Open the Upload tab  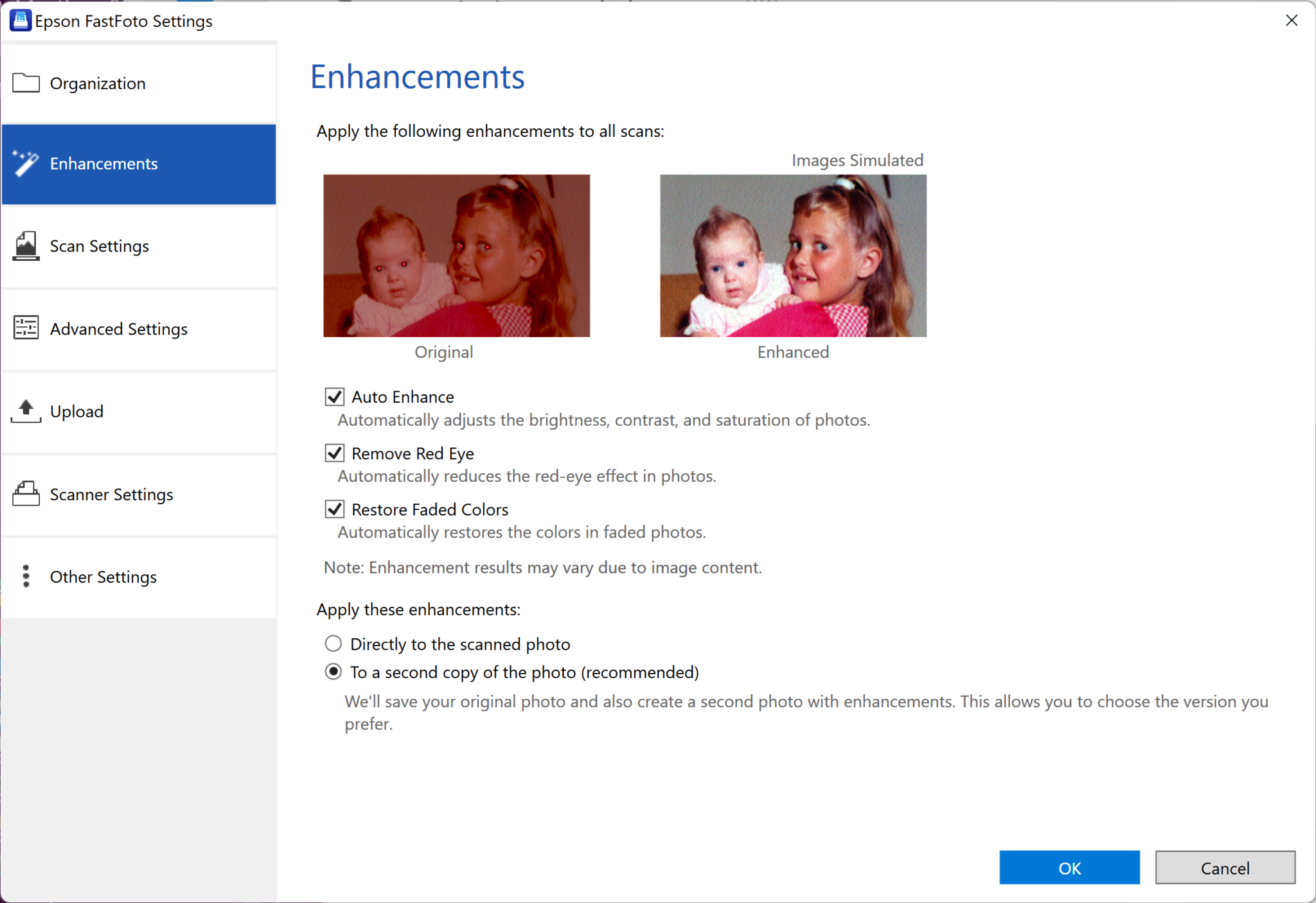[x=139, y=411]
